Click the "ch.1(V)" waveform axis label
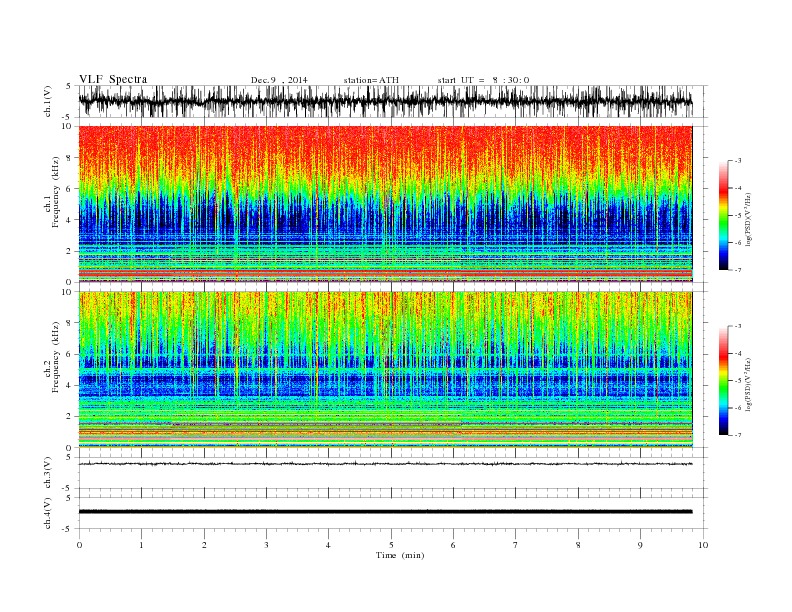 coord(48,101)
